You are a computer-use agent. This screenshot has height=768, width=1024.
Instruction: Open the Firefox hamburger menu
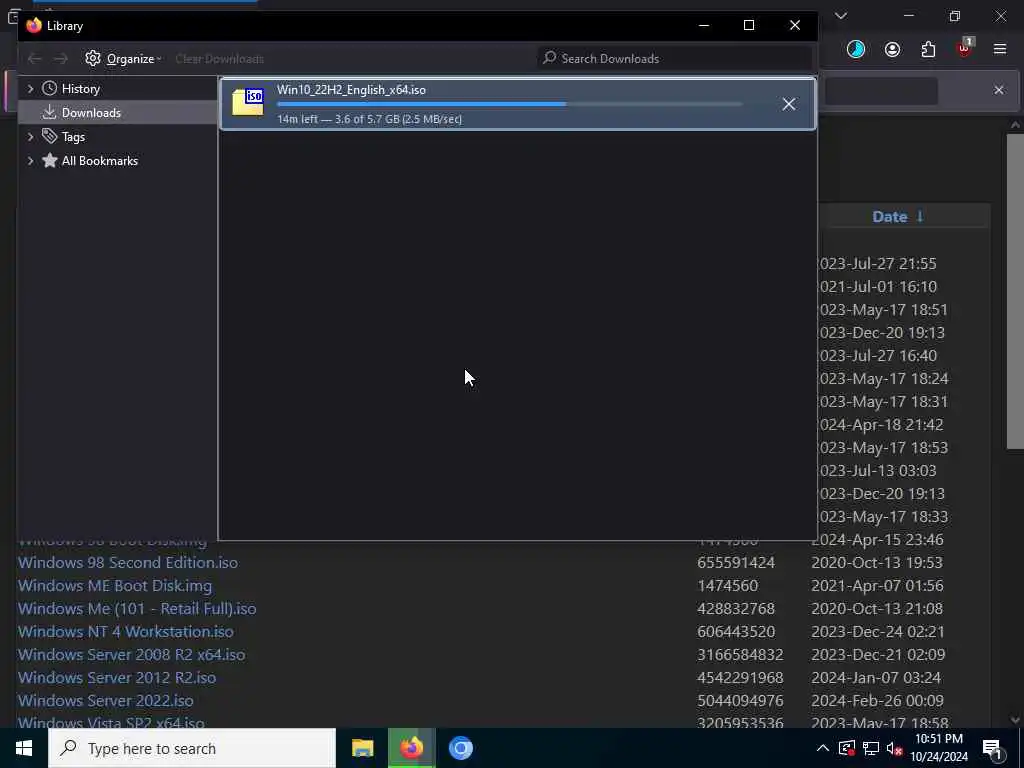(x=1000, y=50)
